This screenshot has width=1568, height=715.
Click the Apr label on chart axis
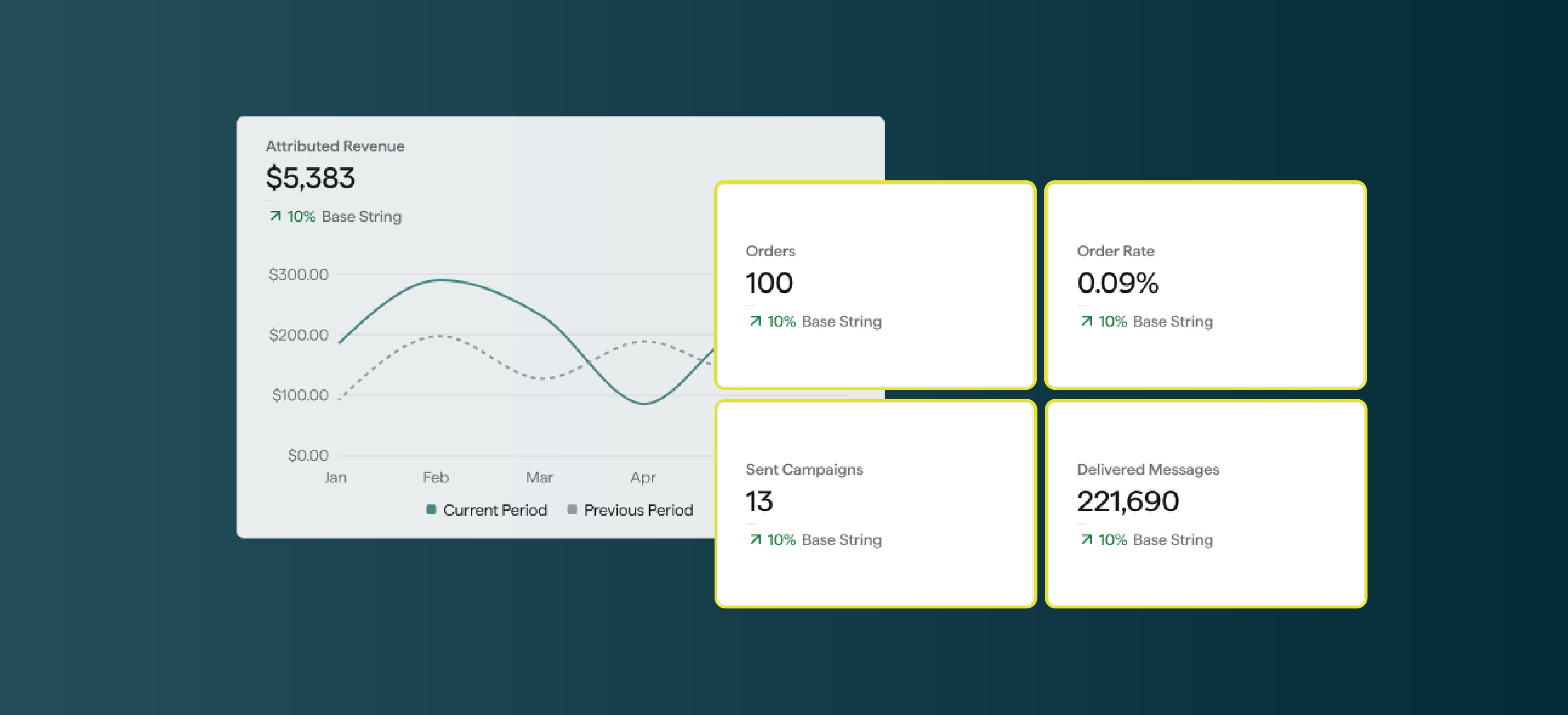[x=643, y=477]
